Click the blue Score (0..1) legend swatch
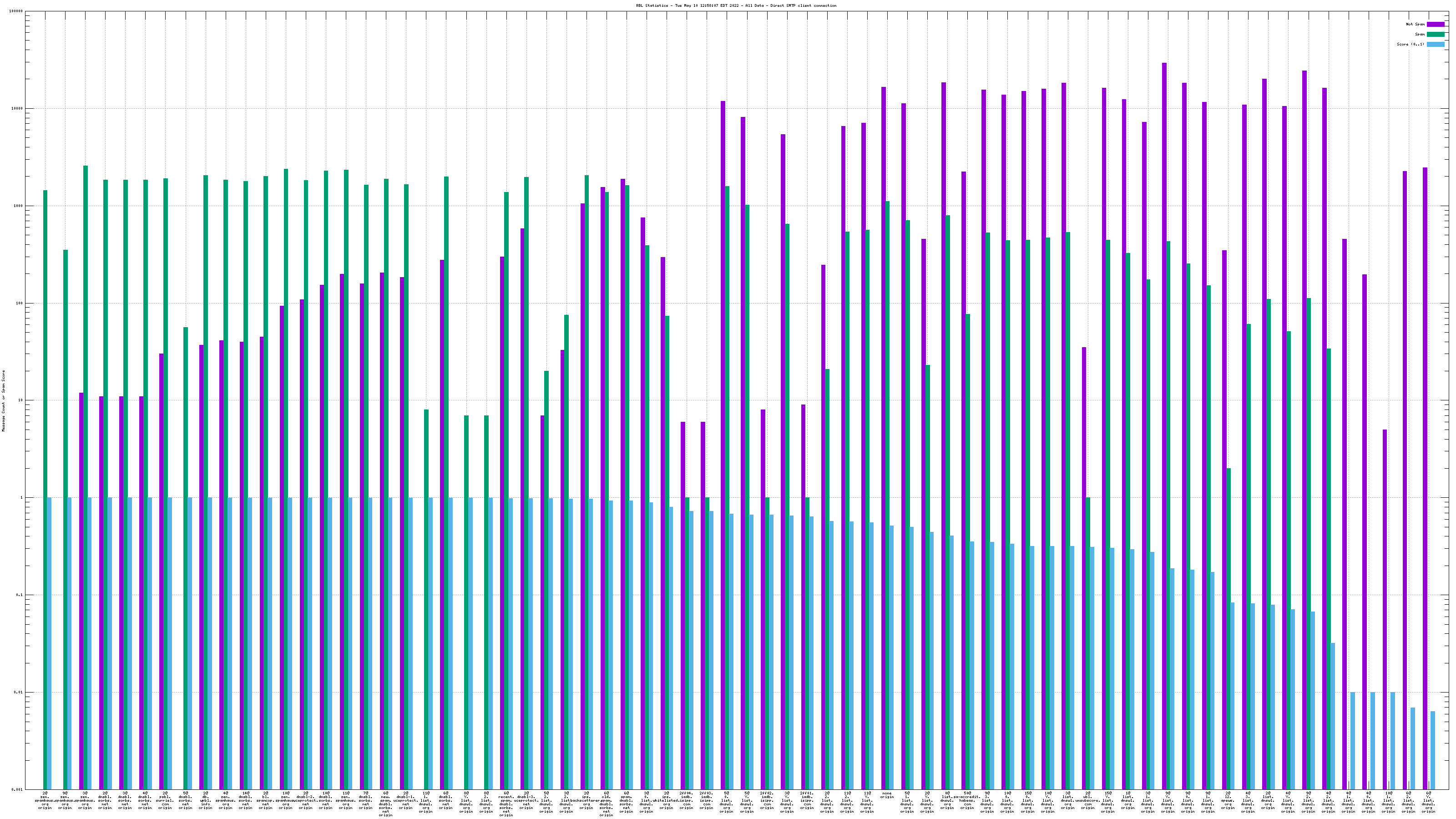Viewport: 1456px width, 819px height. pyautogui.click(x=1435, y=45)
